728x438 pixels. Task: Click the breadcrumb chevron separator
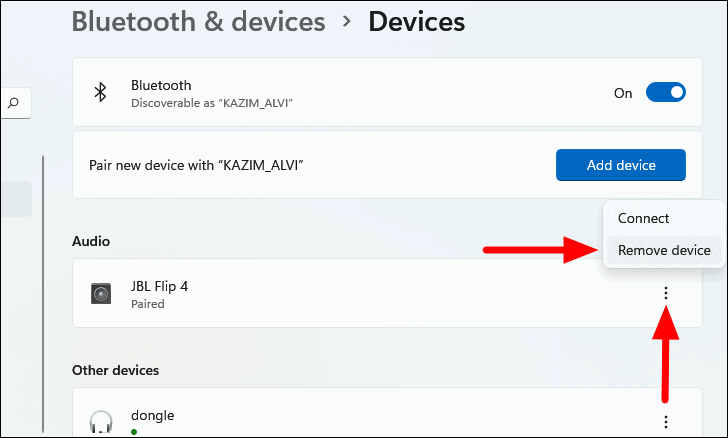tap(347, 21)
